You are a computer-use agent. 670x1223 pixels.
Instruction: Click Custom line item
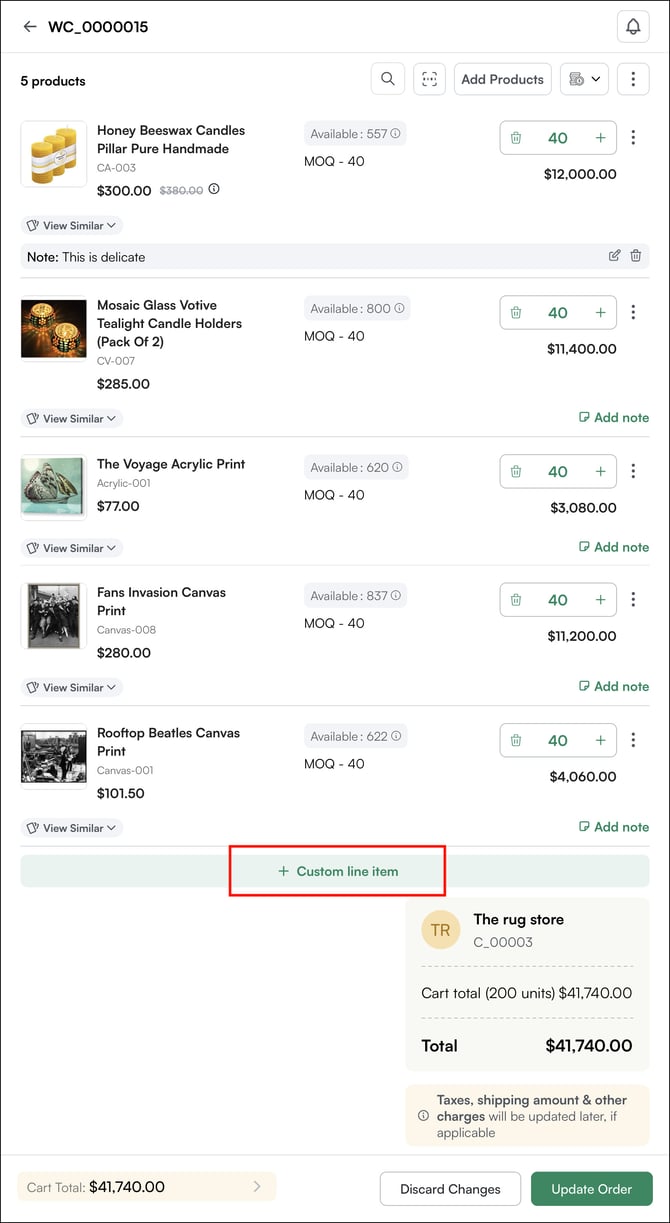tap(337, 870)
